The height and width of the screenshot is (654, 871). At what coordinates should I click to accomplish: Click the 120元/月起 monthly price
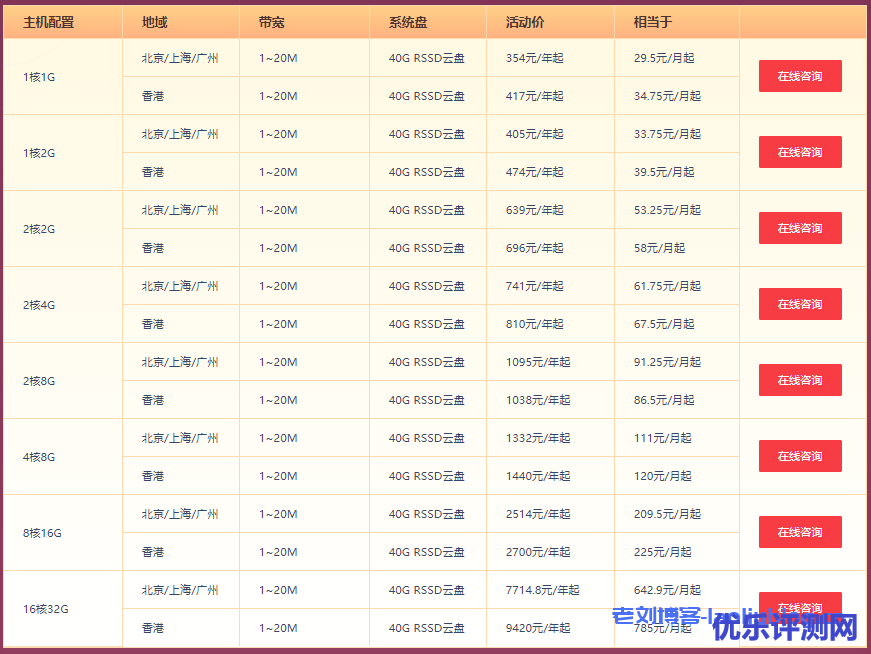pos(662,476)
